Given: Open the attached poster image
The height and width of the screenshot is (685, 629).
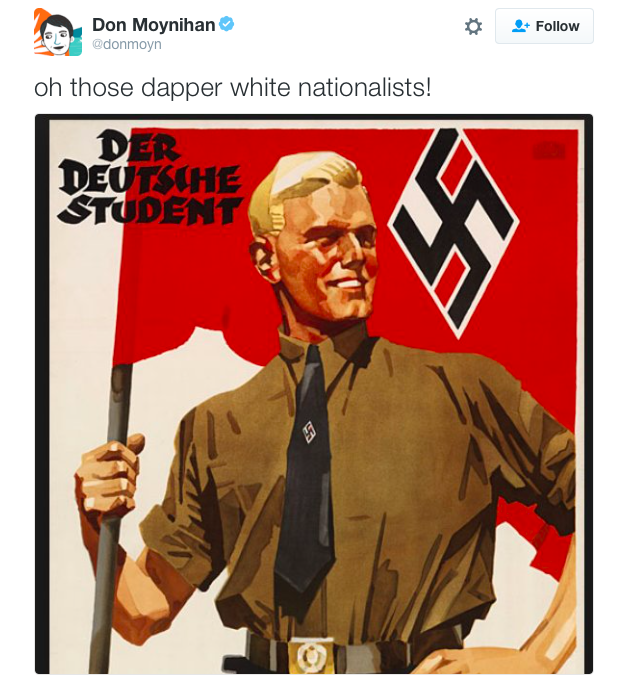Looking at the screenshot, I should [x=314, y=394].
